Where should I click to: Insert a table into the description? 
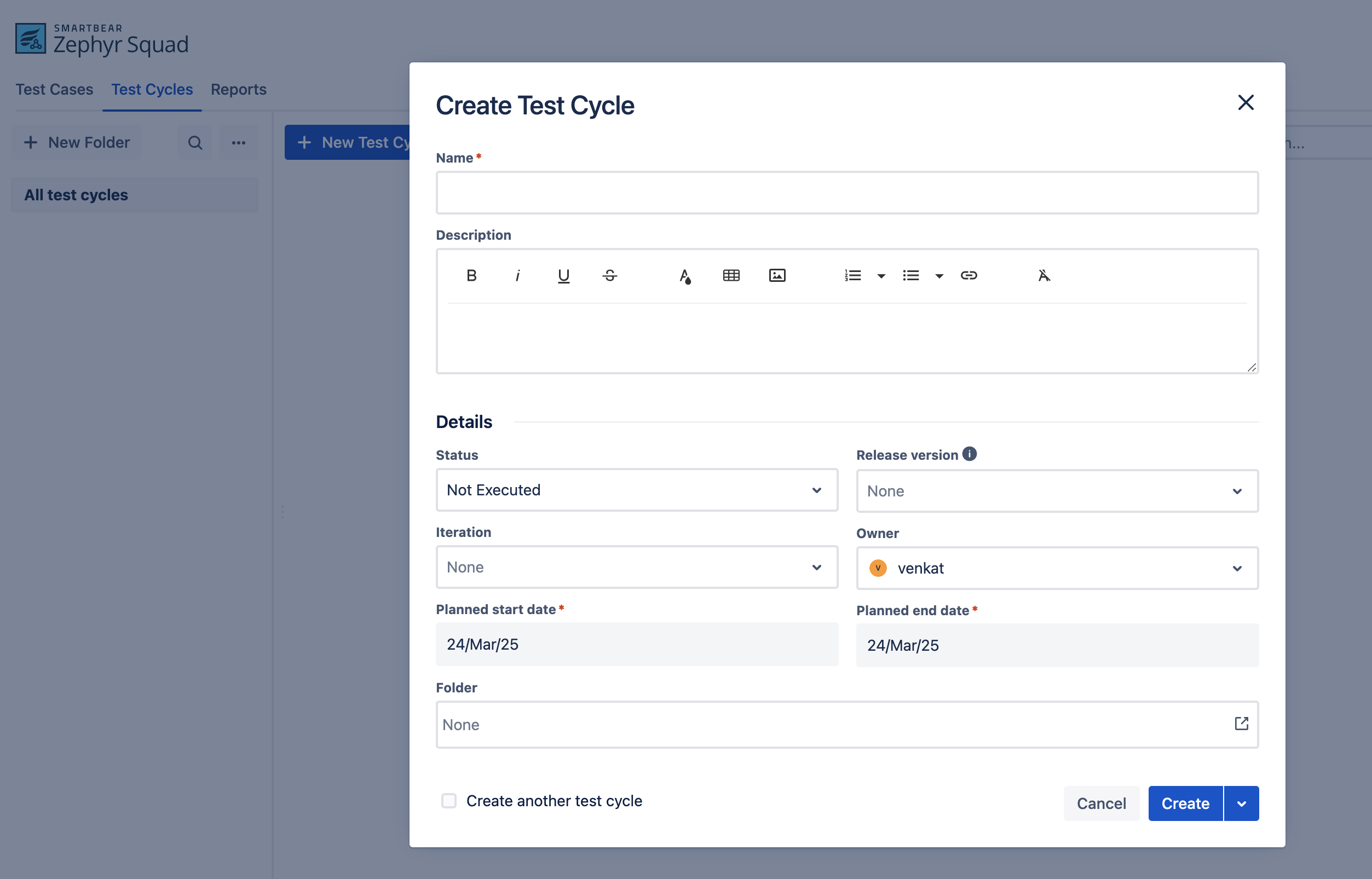731,276
